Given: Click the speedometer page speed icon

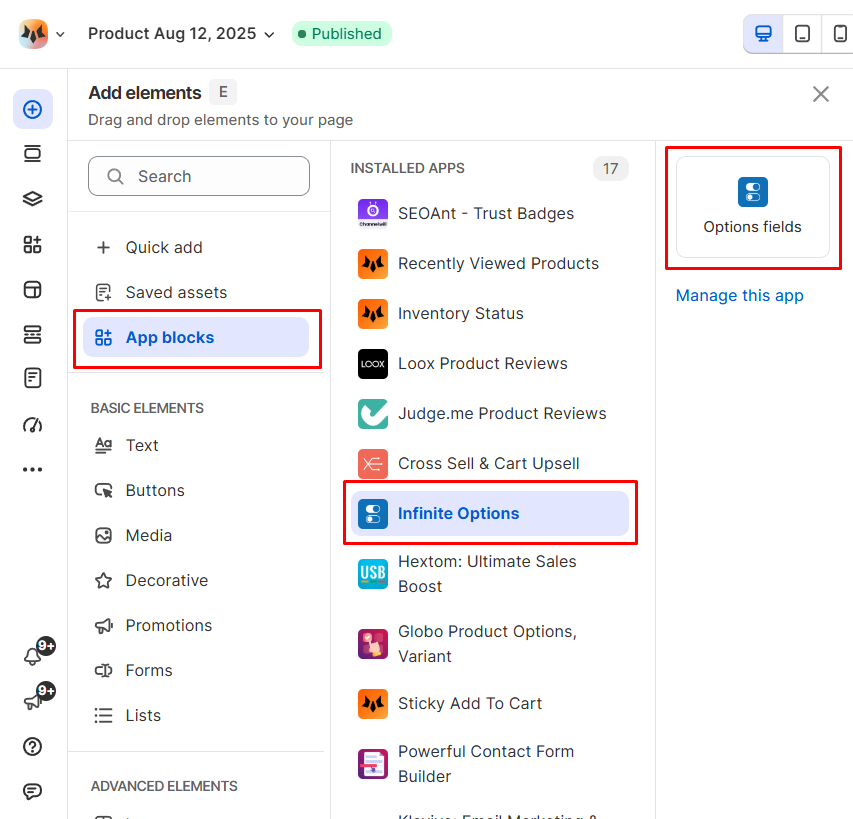Looking at the screenshot, I should click(33, 424).
